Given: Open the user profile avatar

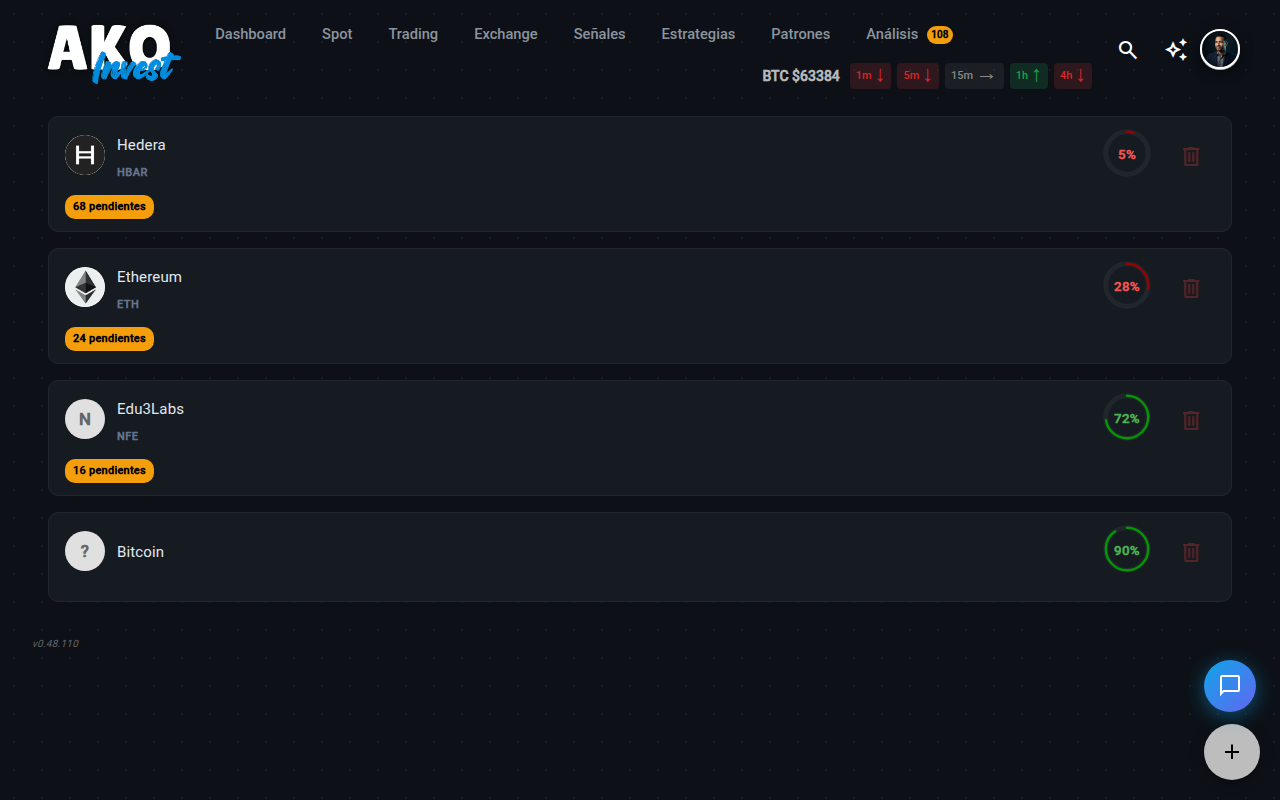Looking at the screenshot, I should click(x=1220, y=49).
